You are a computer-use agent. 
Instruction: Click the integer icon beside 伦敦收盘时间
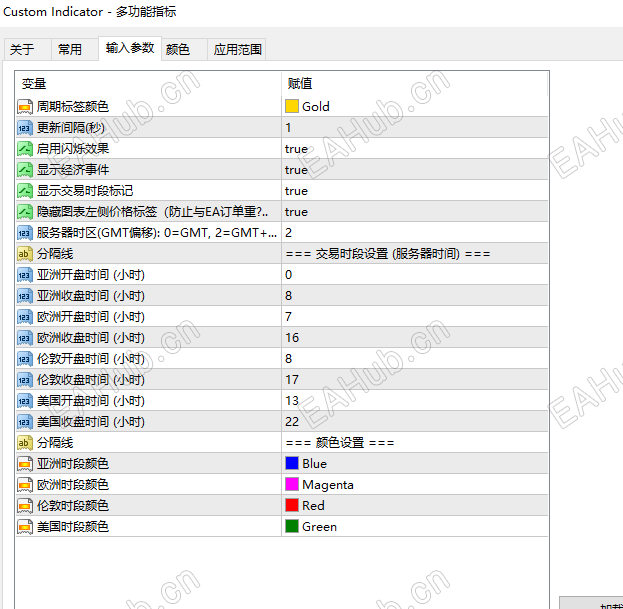coord(25,380)
